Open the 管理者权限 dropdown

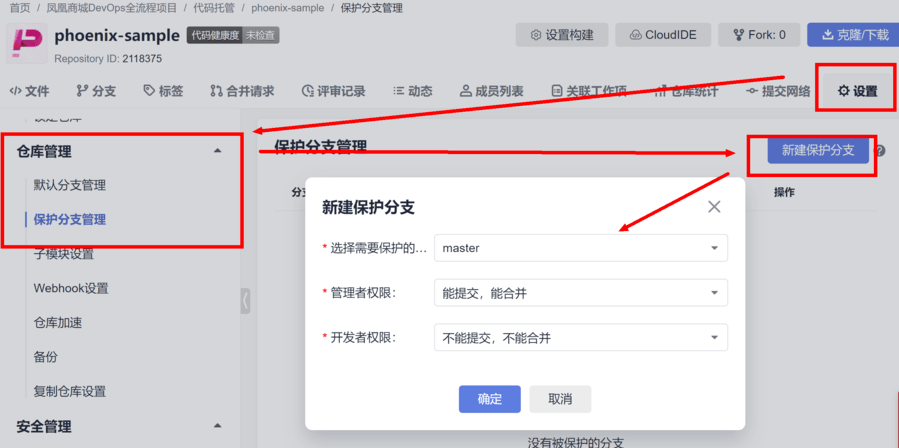581,293
